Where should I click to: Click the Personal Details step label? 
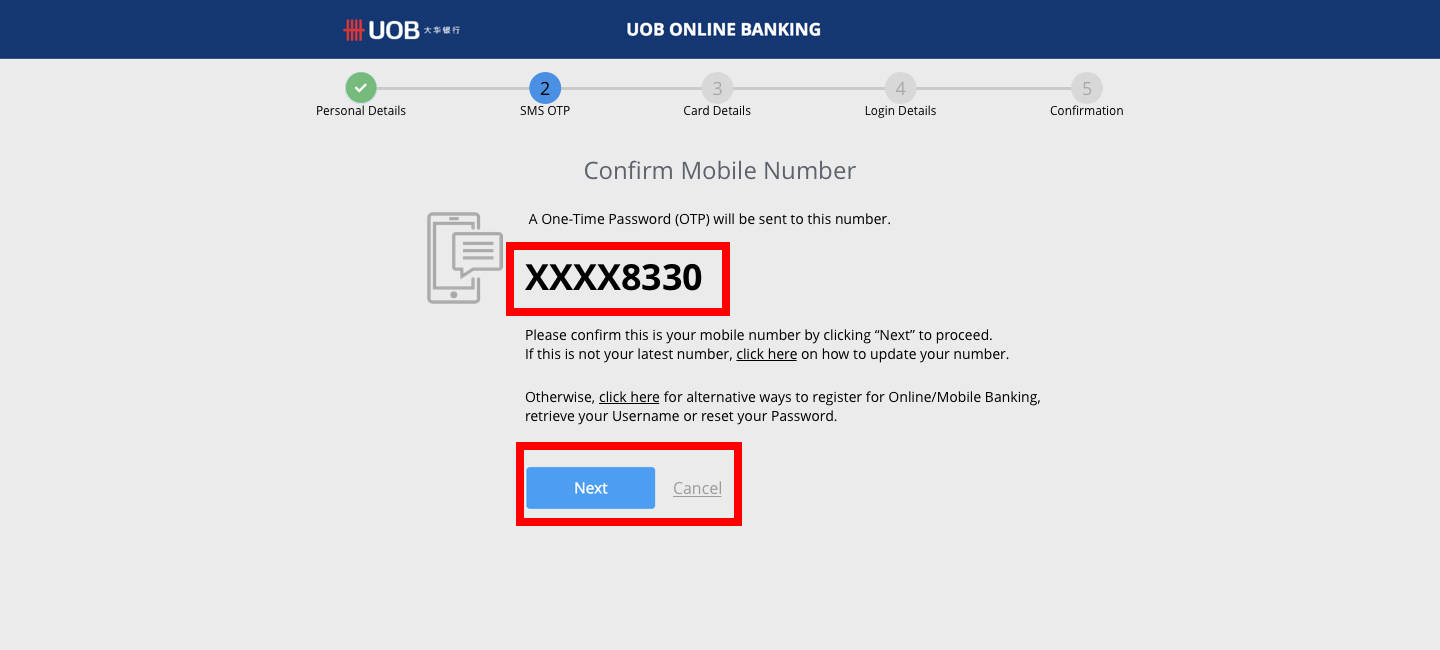coord(361,111)
